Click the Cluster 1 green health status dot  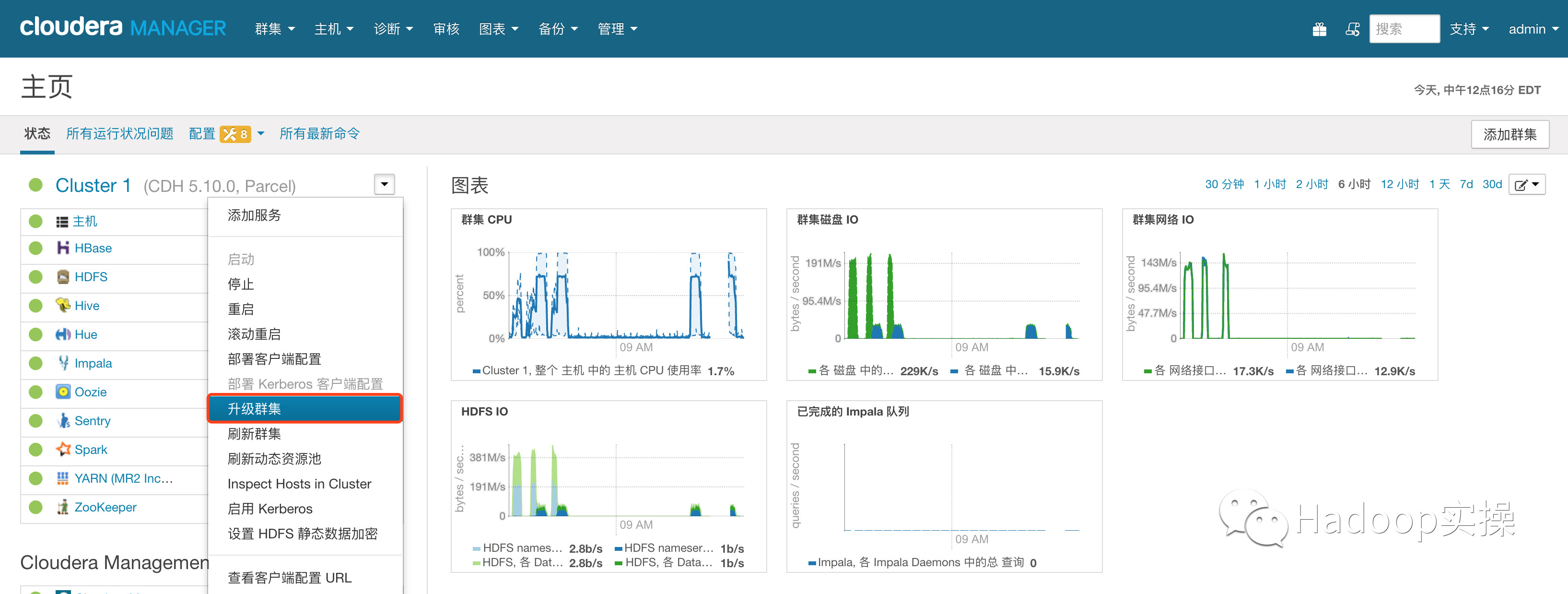coord(36,185)
